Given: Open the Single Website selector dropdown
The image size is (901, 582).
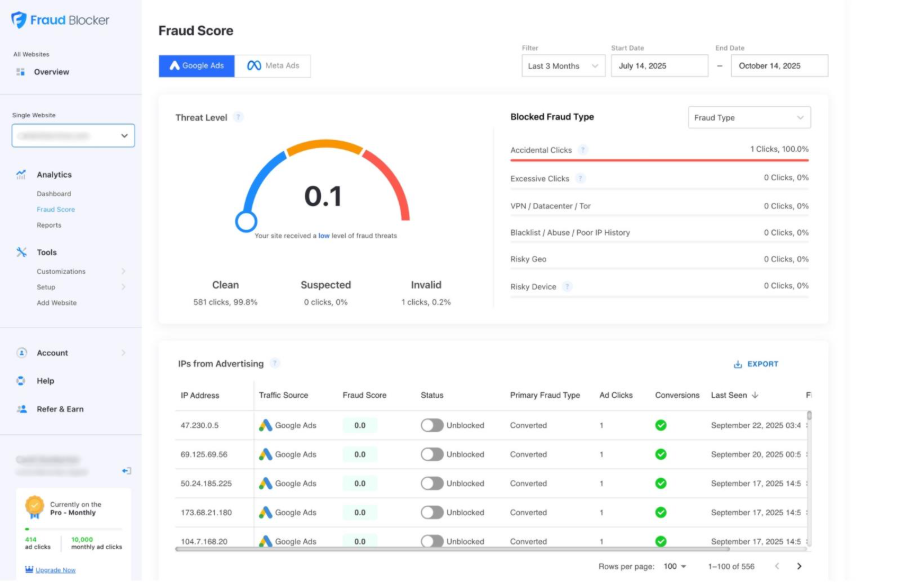Looking at the screenshot, I should pos(73,135).
